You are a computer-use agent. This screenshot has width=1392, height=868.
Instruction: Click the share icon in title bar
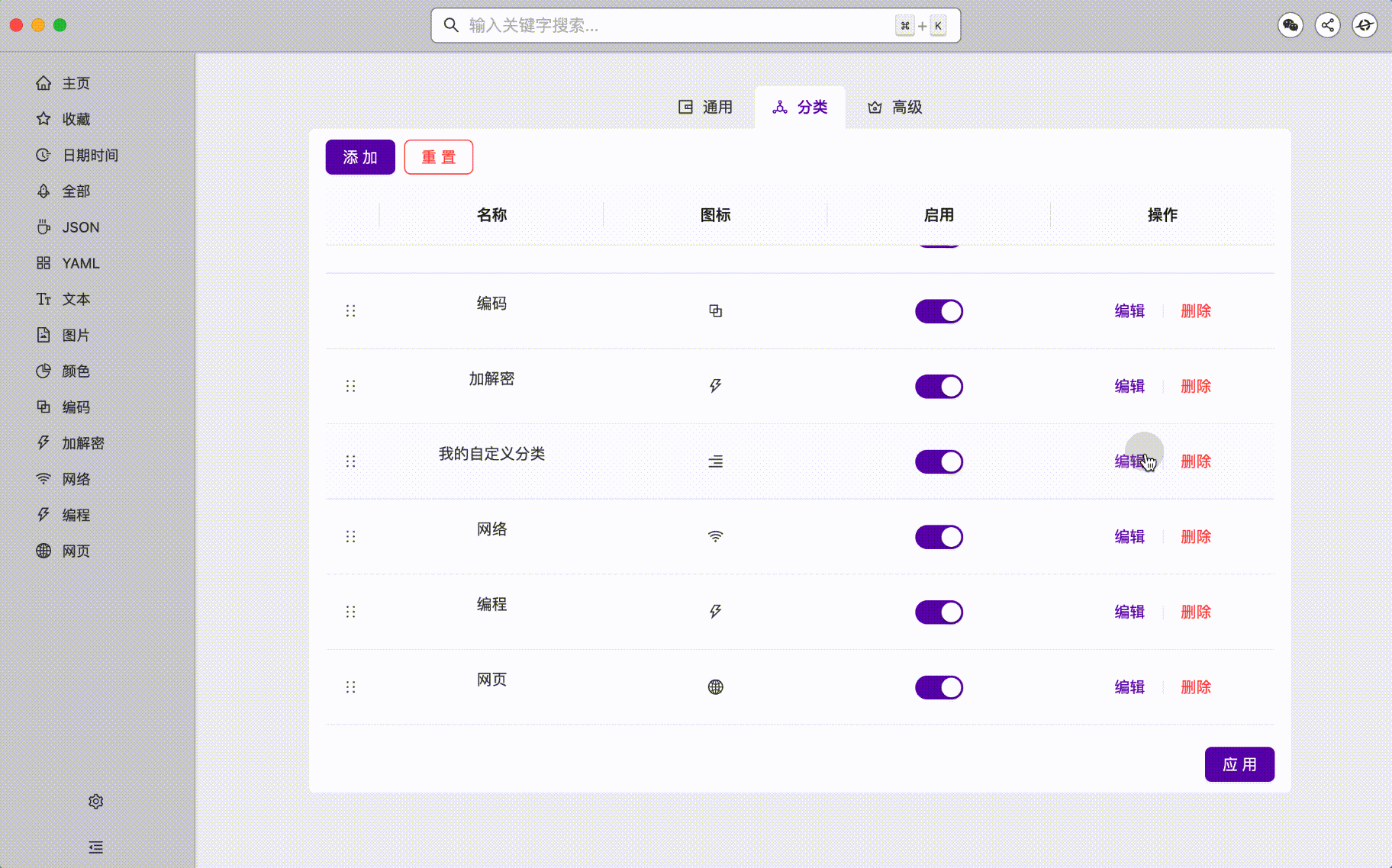[1328, 25]
